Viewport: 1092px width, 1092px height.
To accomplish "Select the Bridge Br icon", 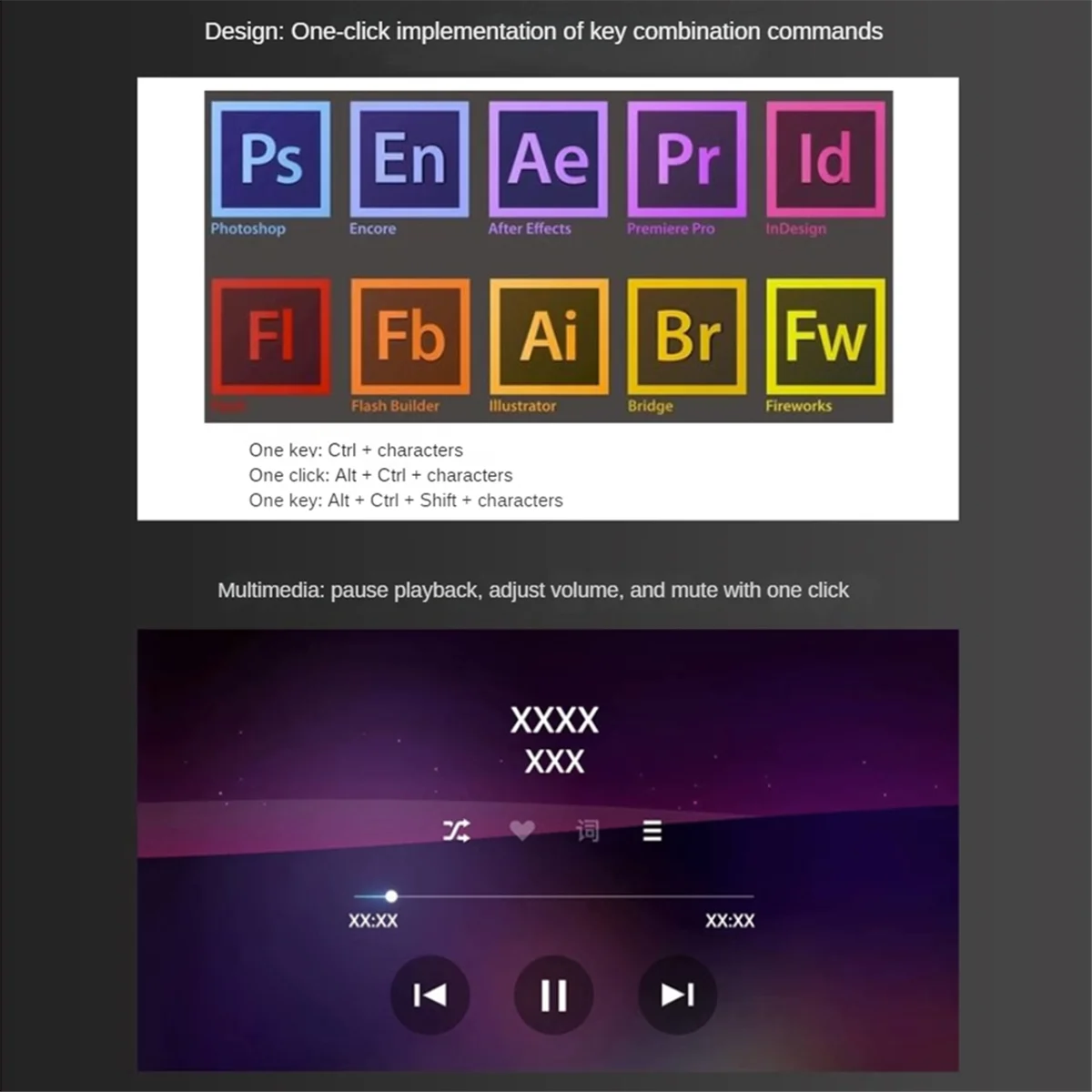I will tap(687, 337).
